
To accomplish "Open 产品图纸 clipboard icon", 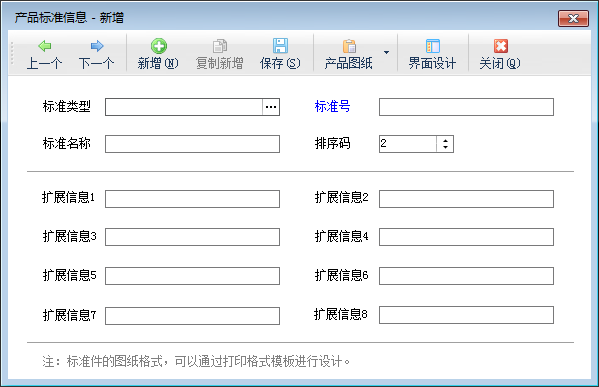I will click(x=349, y=46).
